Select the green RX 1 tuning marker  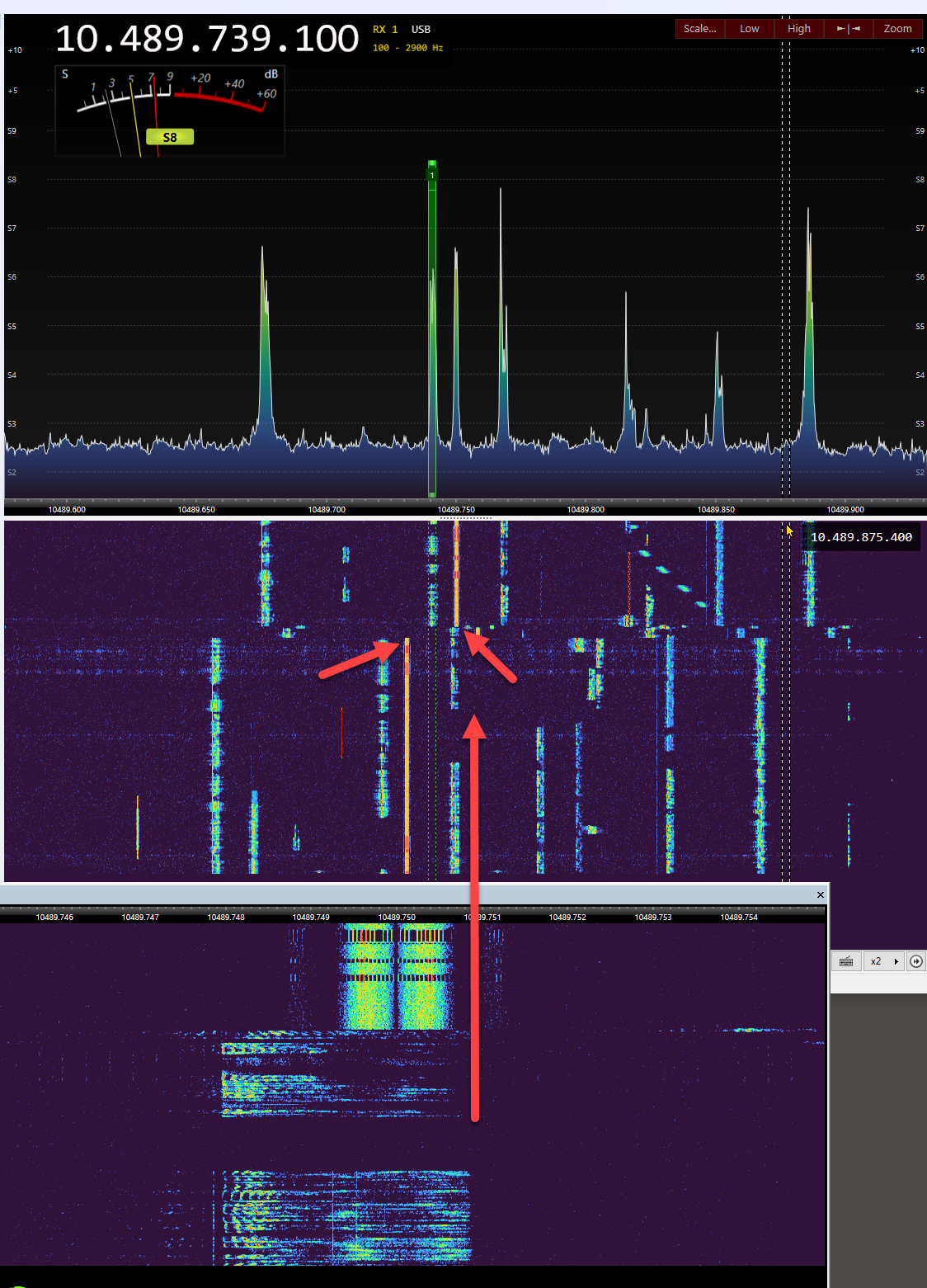[431, 175]
